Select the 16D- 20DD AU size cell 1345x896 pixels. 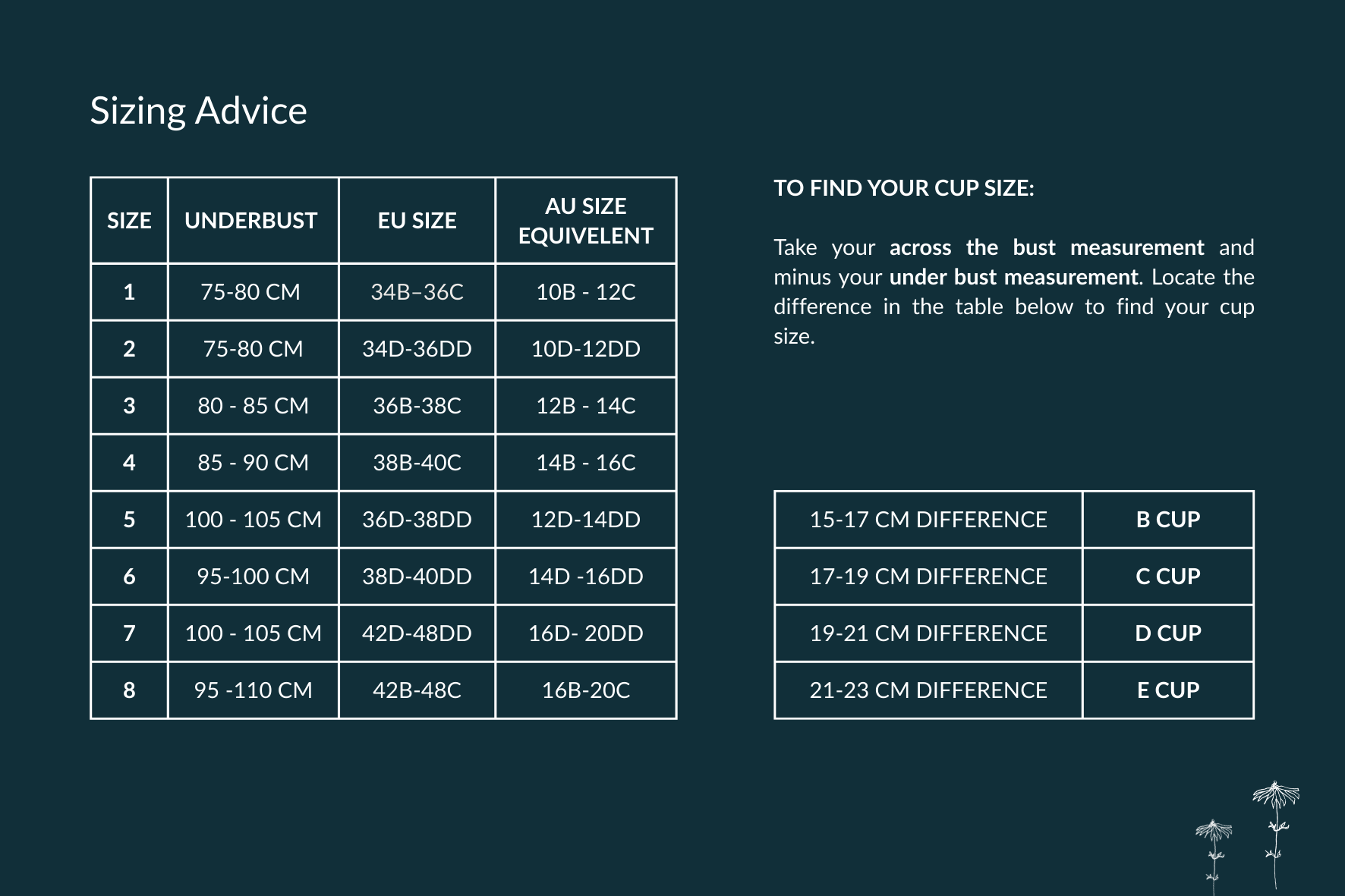[x=585, y=633]
